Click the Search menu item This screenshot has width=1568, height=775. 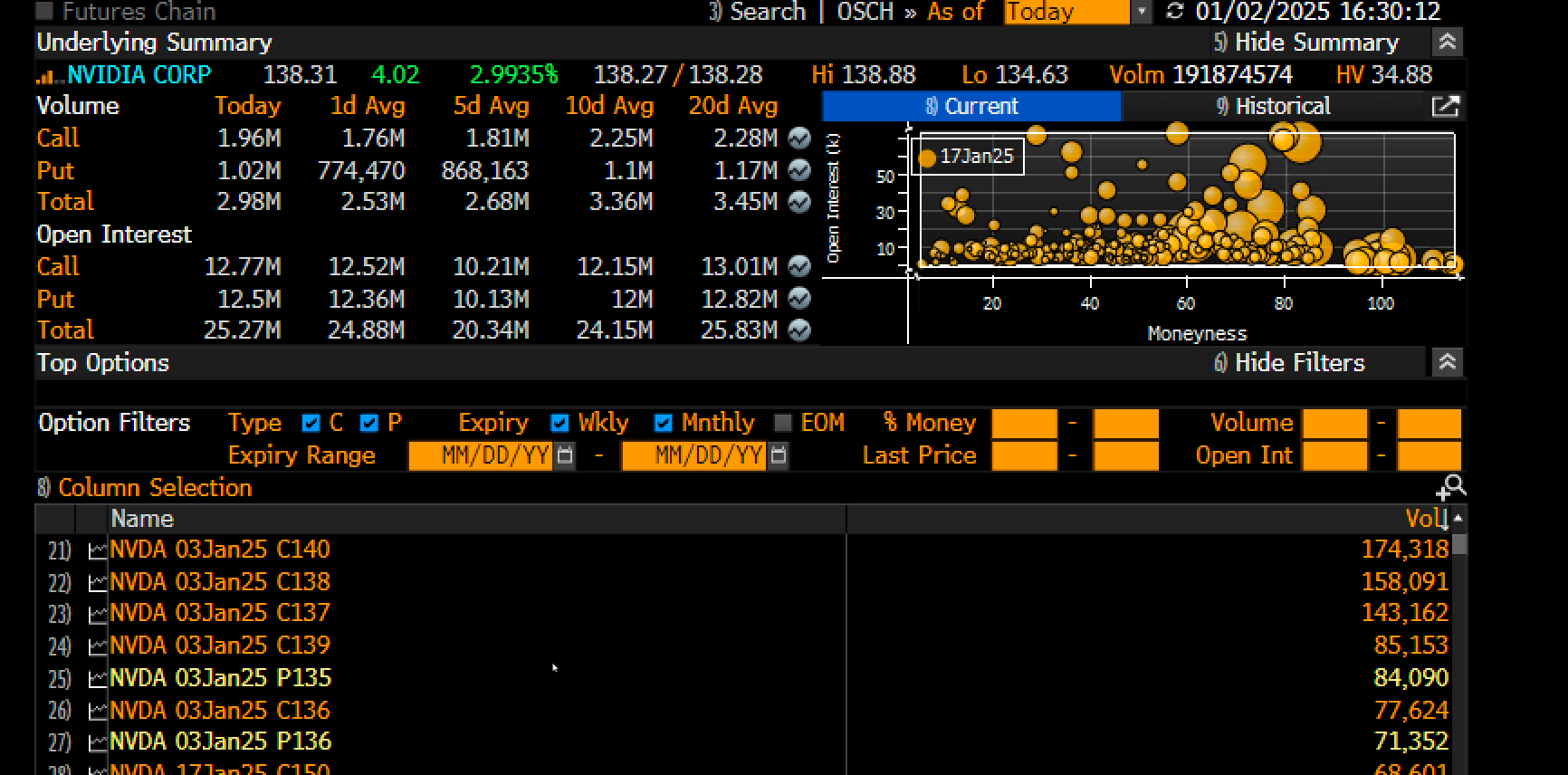click(757, 11)
